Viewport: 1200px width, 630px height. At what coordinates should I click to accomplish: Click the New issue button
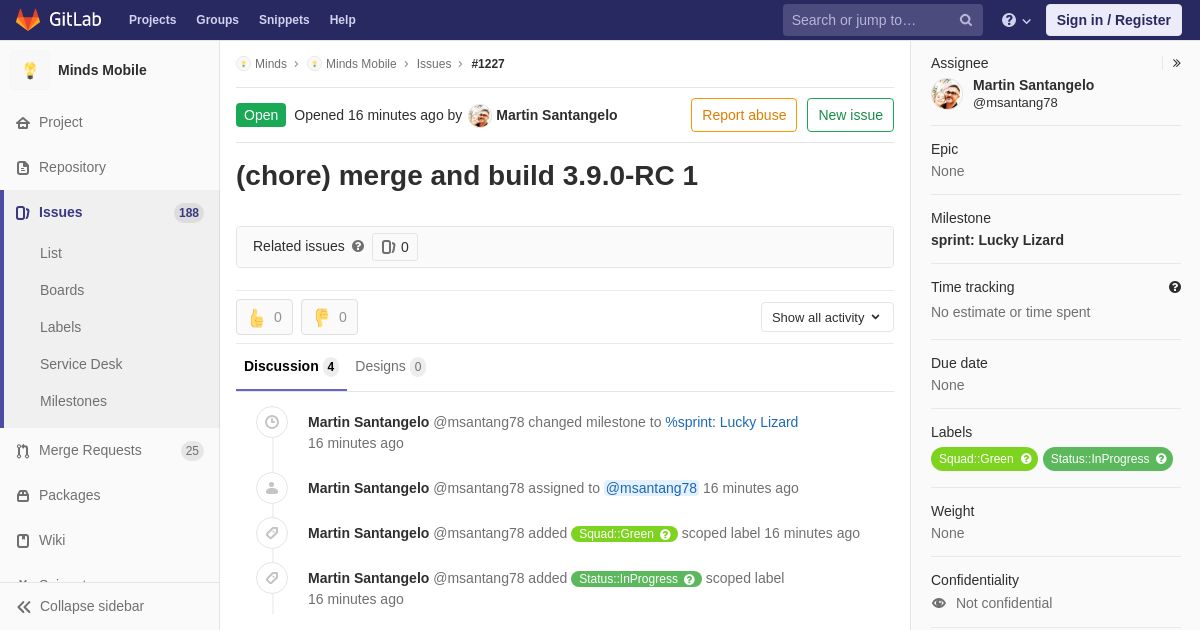coord(850,115)
